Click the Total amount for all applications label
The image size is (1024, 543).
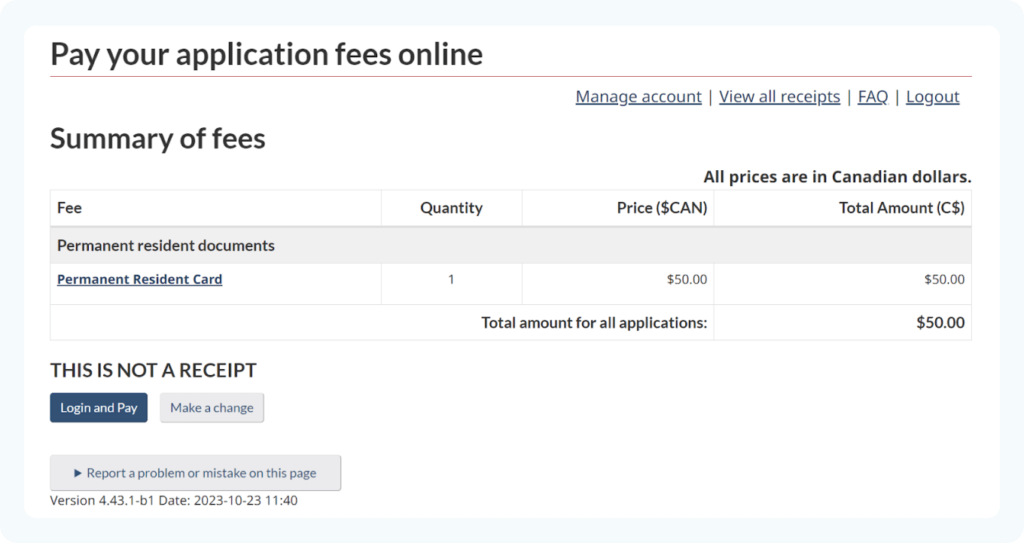point(594,323)
